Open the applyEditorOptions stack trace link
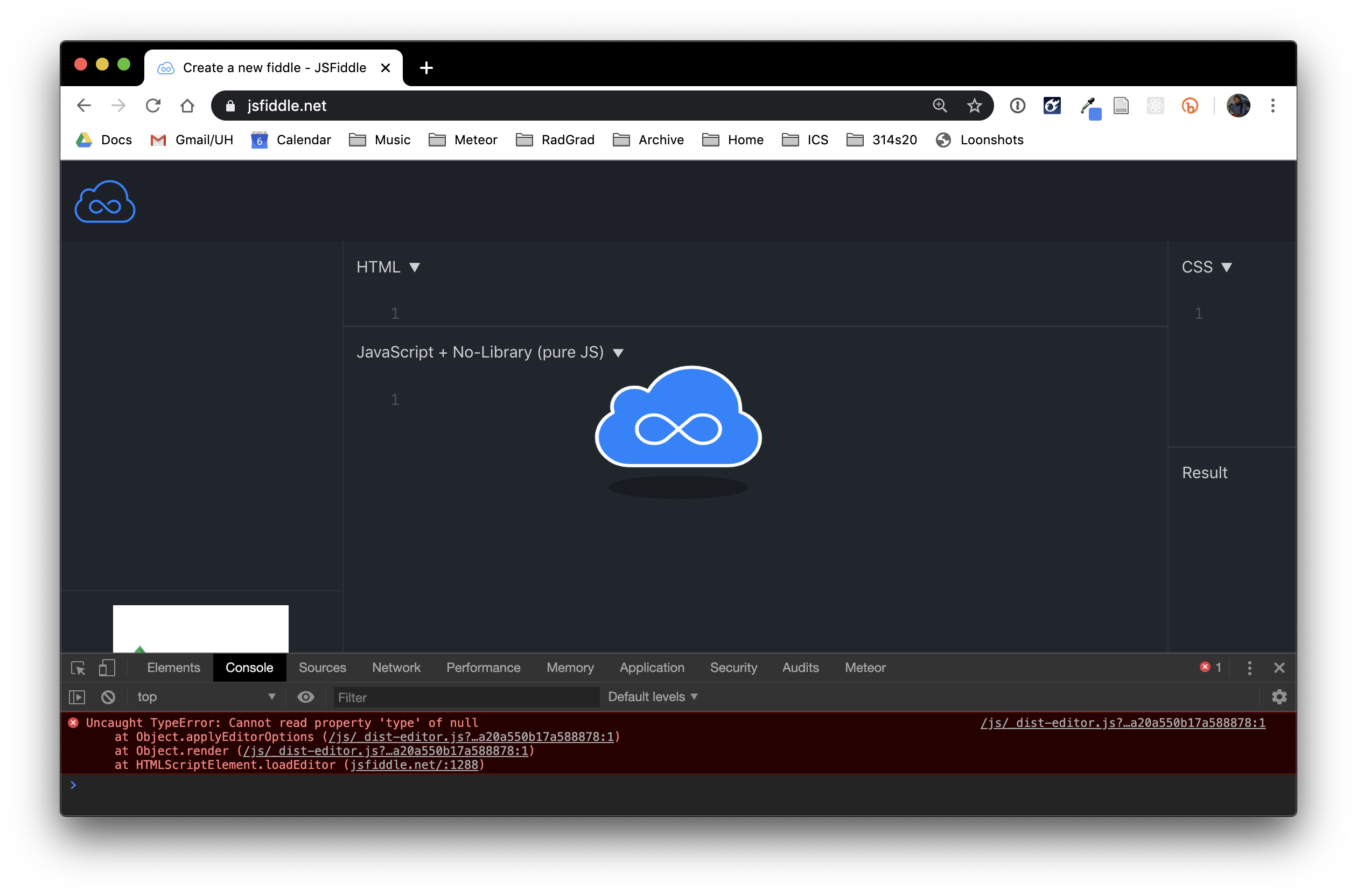Screen dimensions: 1357x896 [x=471, y=737]
